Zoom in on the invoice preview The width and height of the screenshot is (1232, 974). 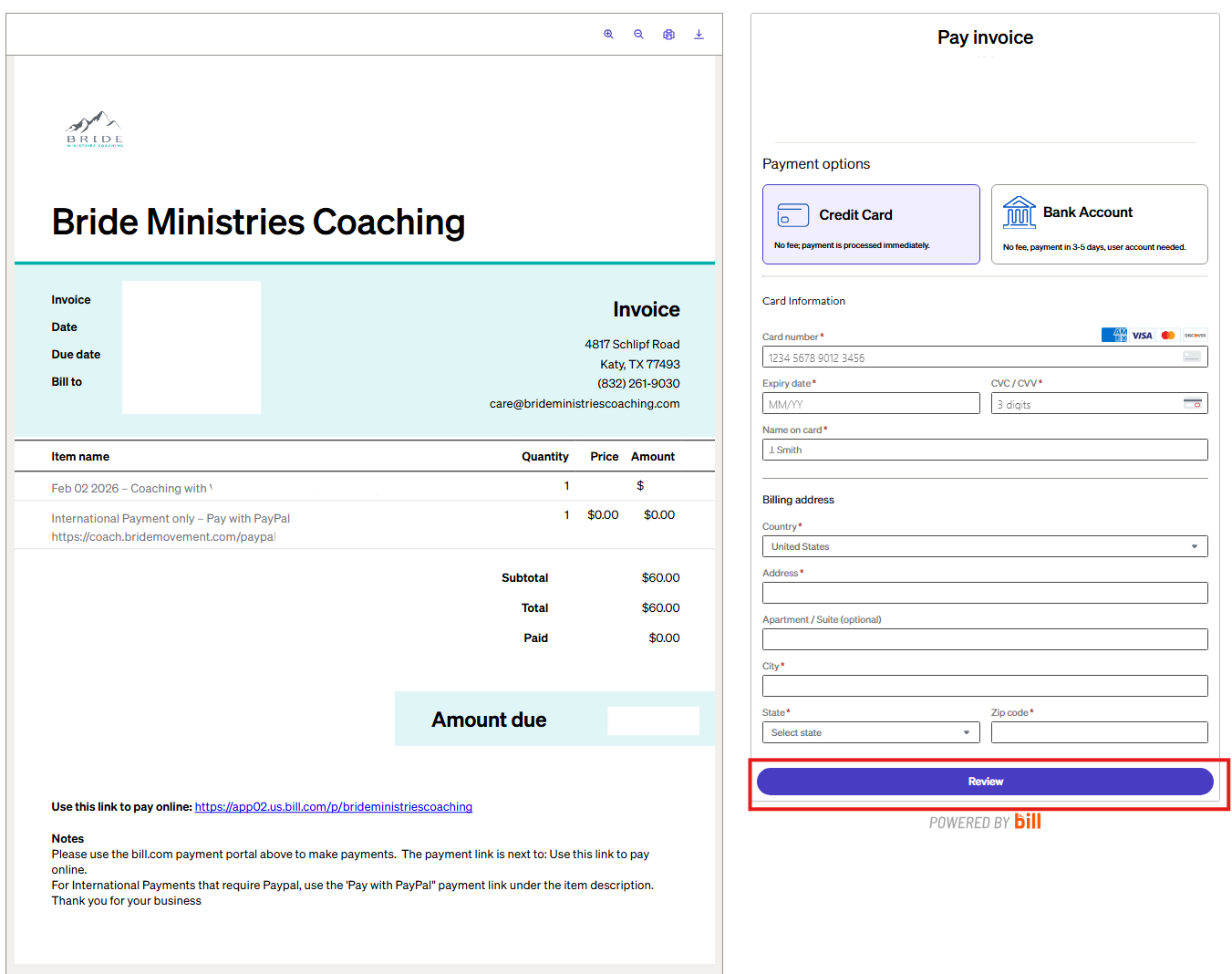(x=608, y=35)
